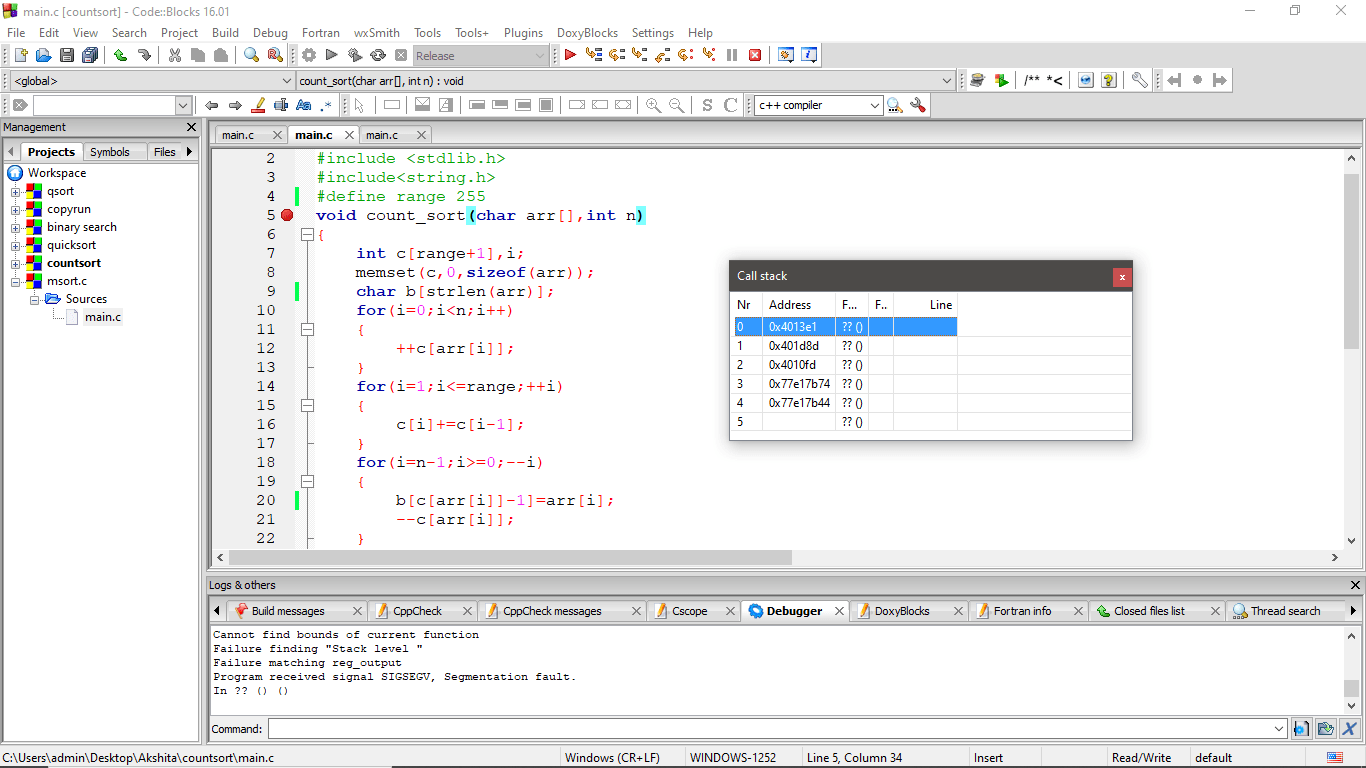Open the Debug menu
1366x768 pixels.
270,33
